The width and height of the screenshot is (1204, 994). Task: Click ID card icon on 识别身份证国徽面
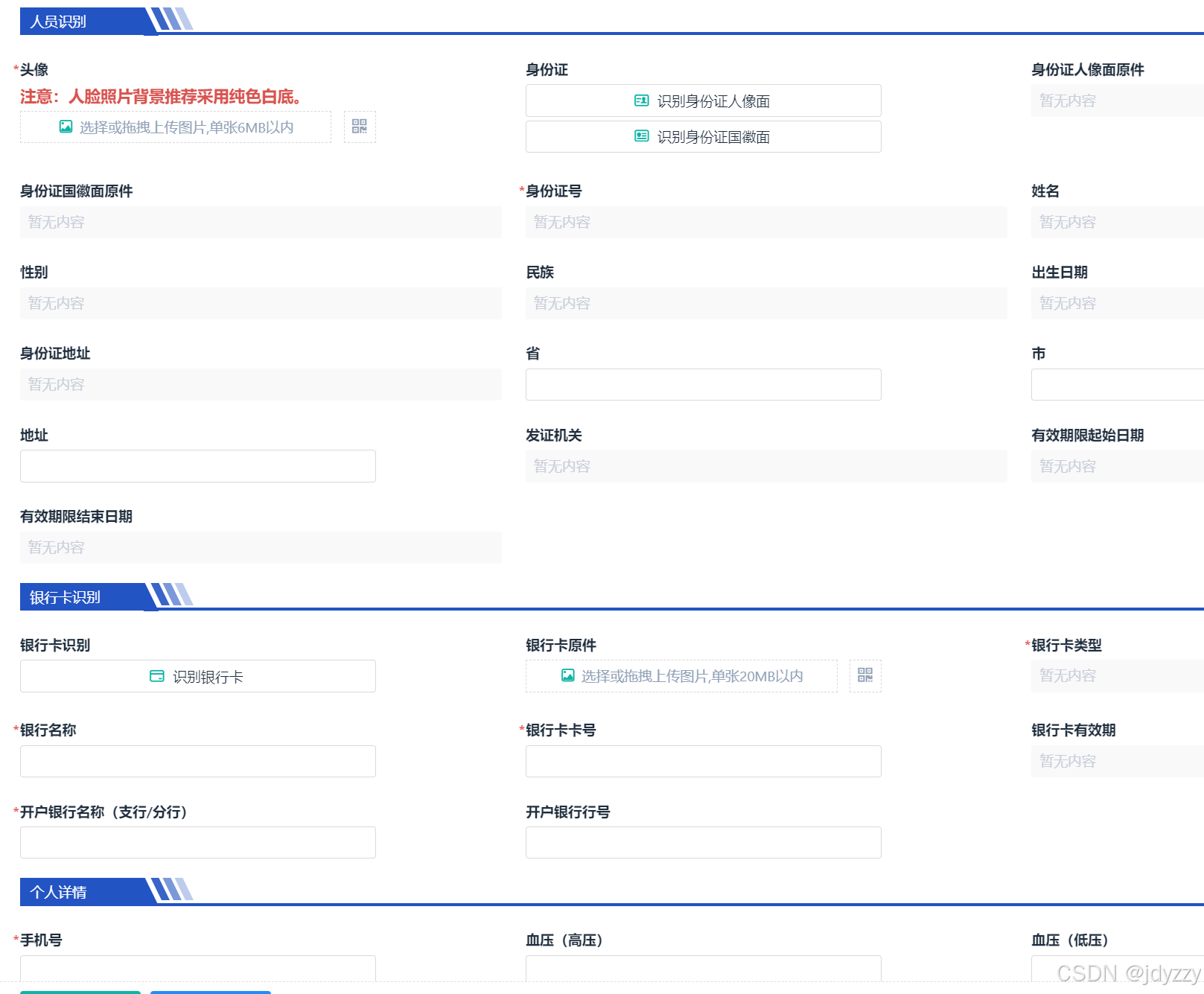(x=641, y=136)
